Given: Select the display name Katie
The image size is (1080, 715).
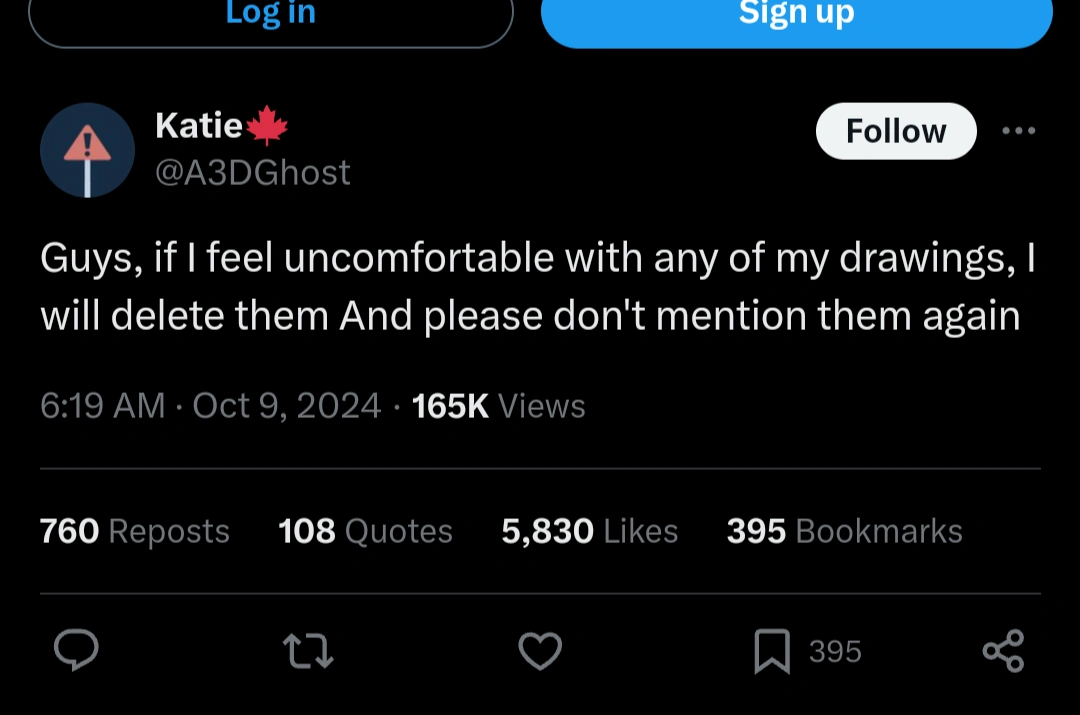Looking at the screenshot, I should 196,124.
